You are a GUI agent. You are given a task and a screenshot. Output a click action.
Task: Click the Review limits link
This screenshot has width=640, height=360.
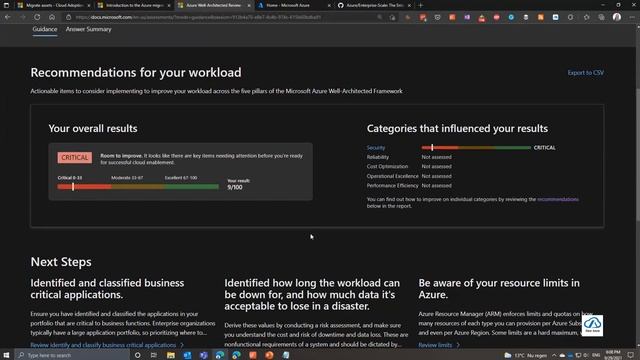pyautogui.click(x=439, y=345)
